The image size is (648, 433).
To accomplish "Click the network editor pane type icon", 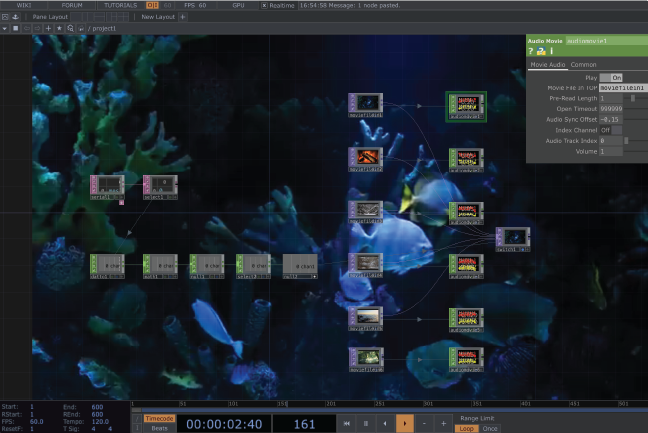I will pyautogui.click(x=16, y=29).
